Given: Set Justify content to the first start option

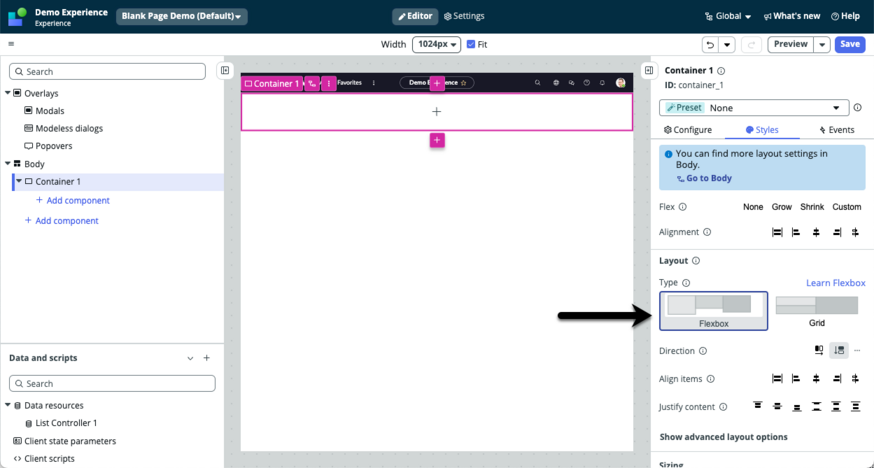Looking at the screenshot, I should click(x=758, y=406).
